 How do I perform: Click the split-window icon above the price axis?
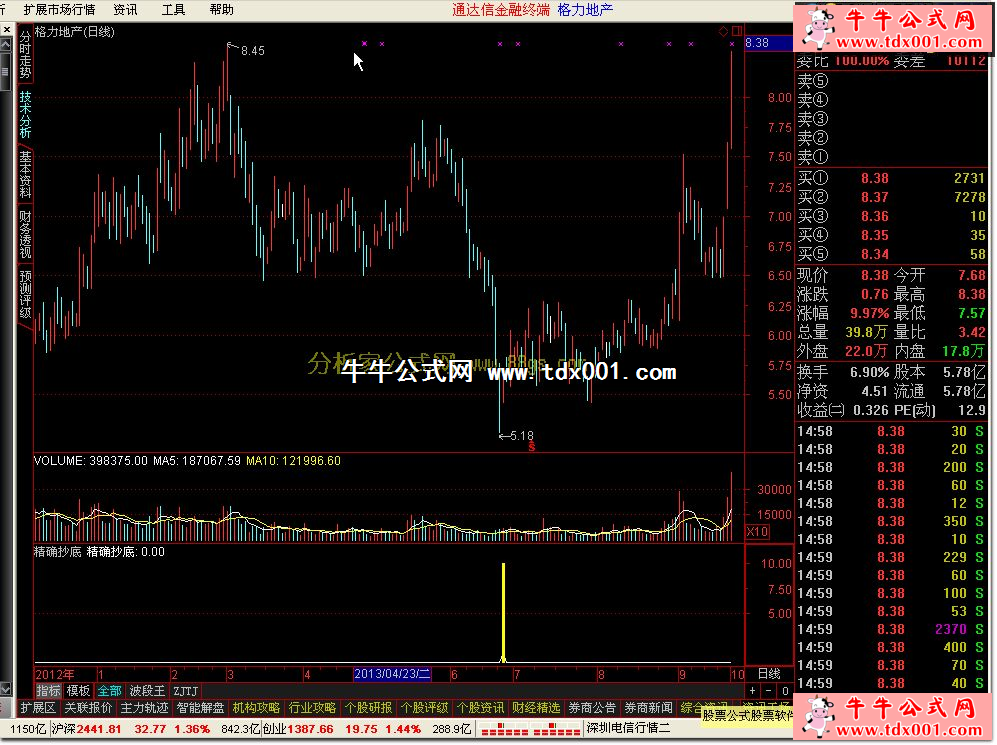tap(737, 31)
